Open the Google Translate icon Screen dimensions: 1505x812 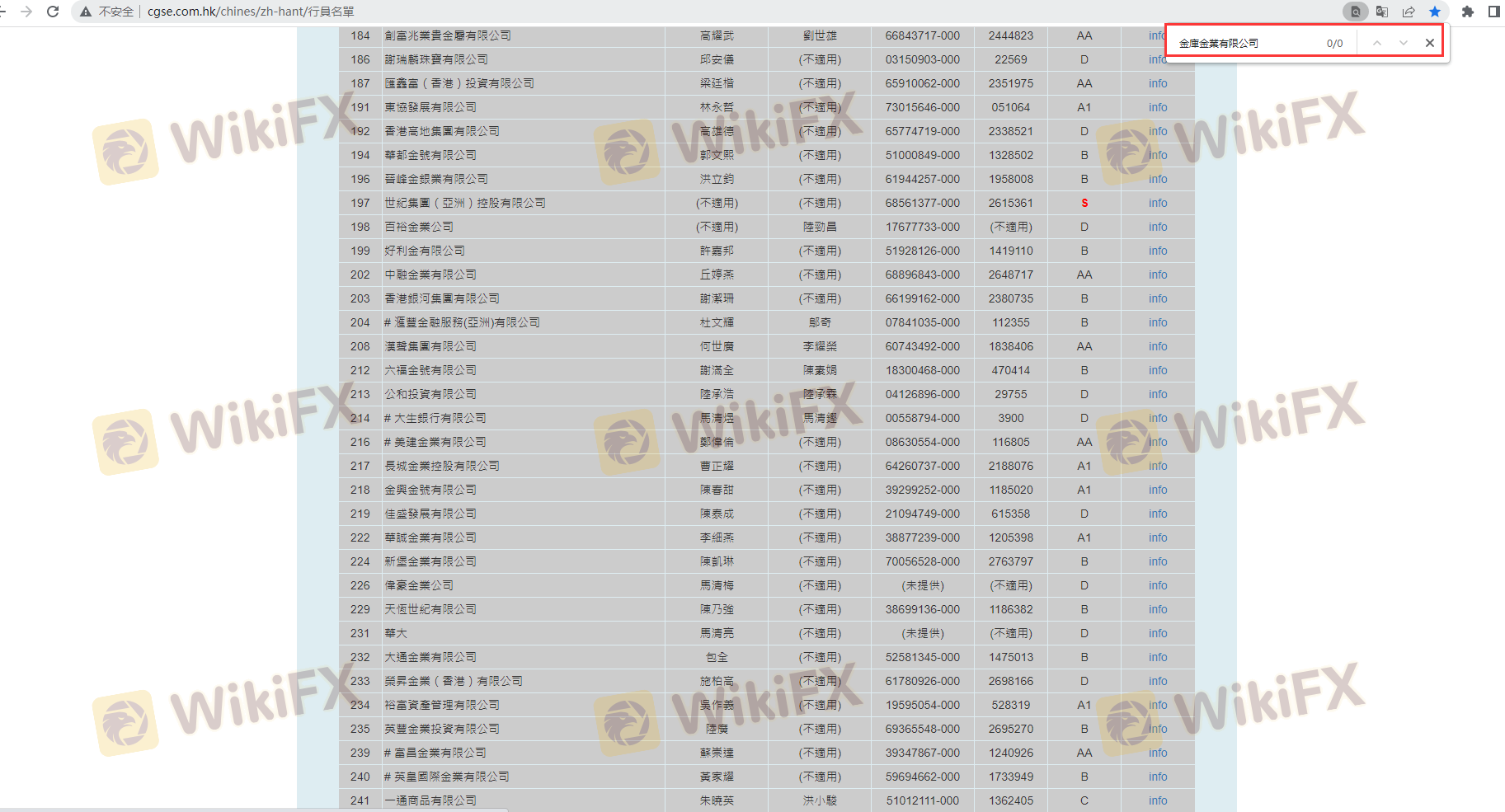[1382, 12]
